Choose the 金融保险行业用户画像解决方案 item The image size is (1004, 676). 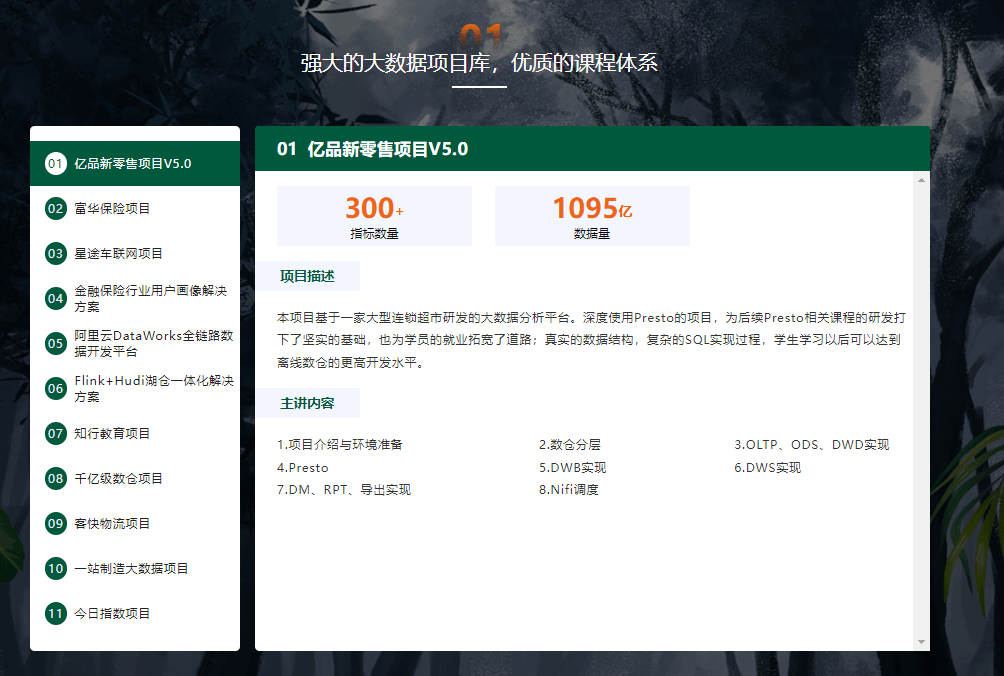tap(135, 298)
